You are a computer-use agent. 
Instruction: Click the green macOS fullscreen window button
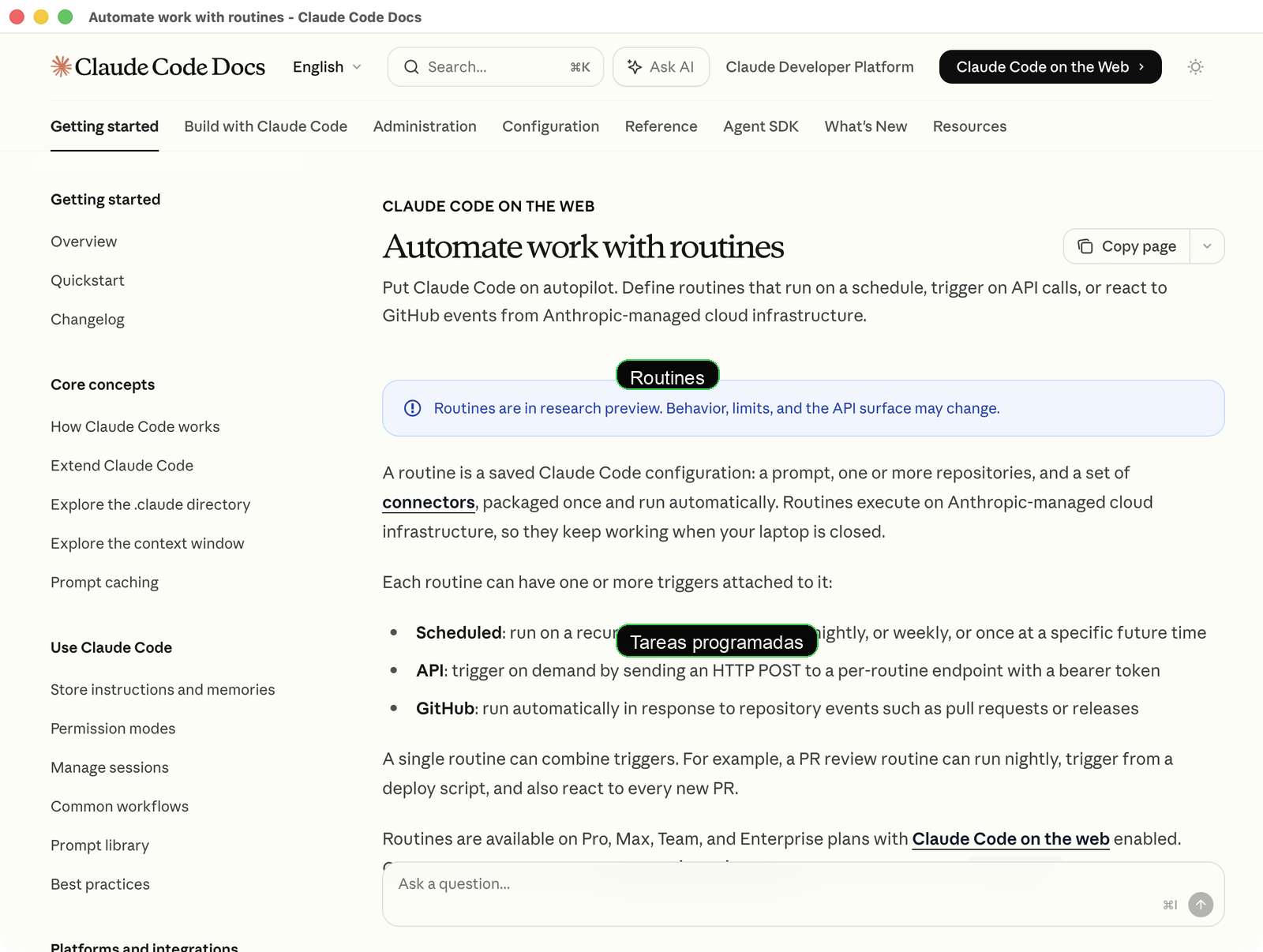66,17
